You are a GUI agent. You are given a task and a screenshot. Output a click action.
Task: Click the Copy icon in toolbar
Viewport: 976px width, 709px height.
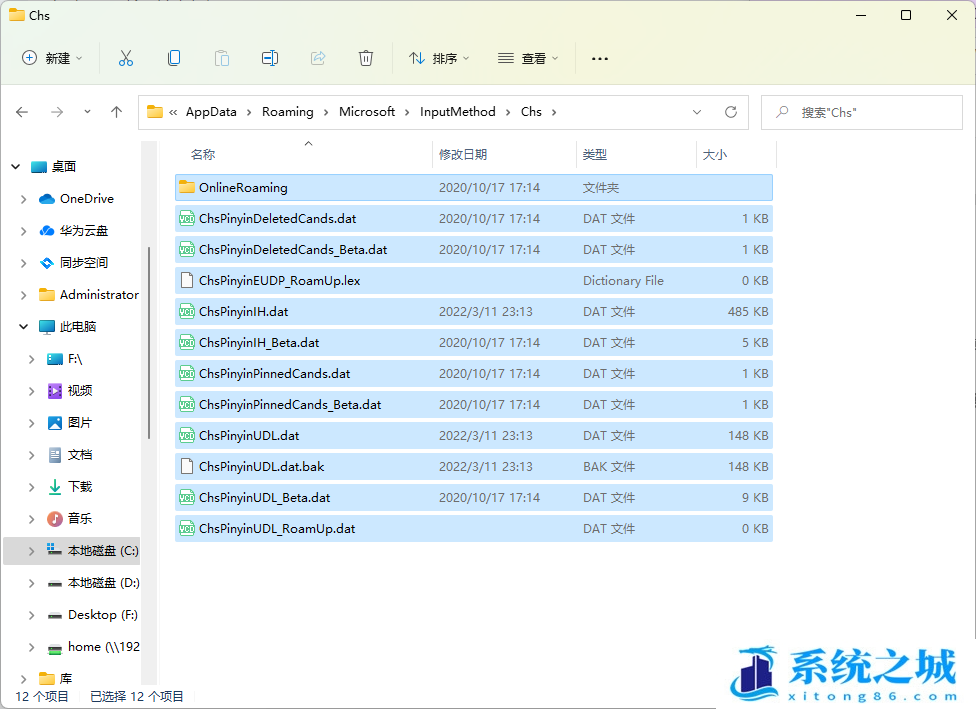[x=174, y=58]
